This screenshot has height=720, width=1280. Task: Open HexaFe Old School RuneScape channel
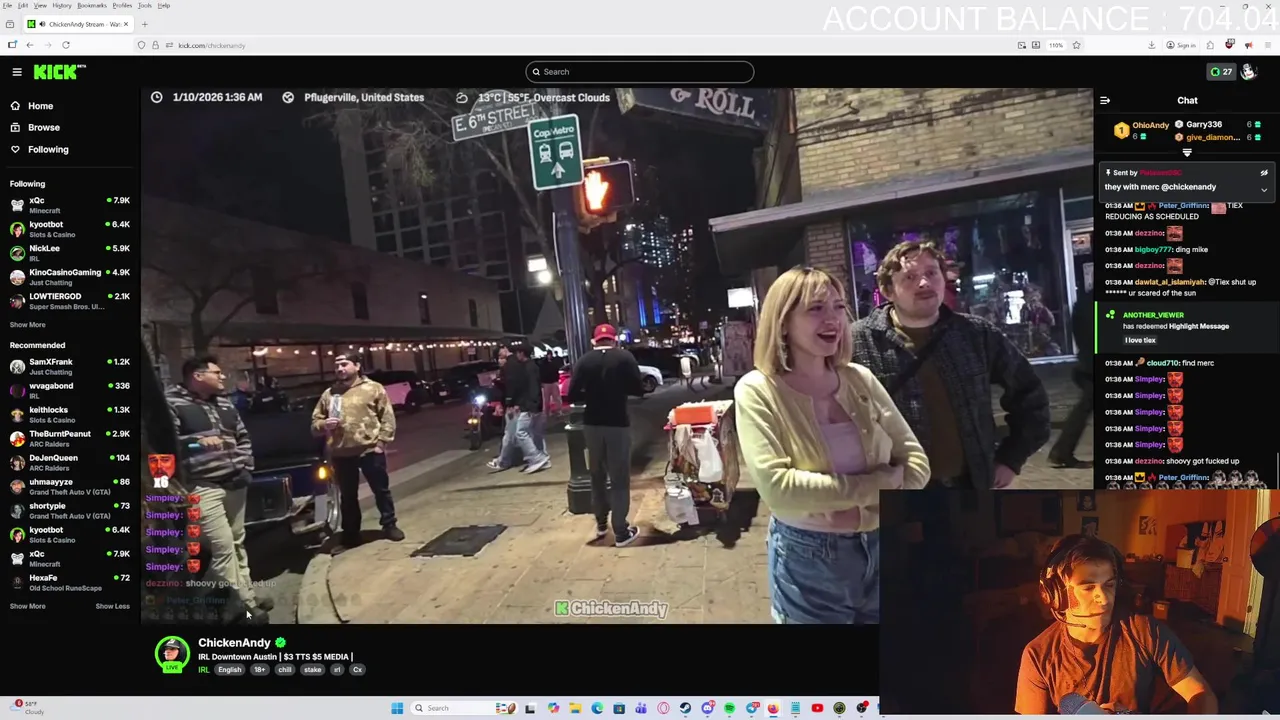70,582
